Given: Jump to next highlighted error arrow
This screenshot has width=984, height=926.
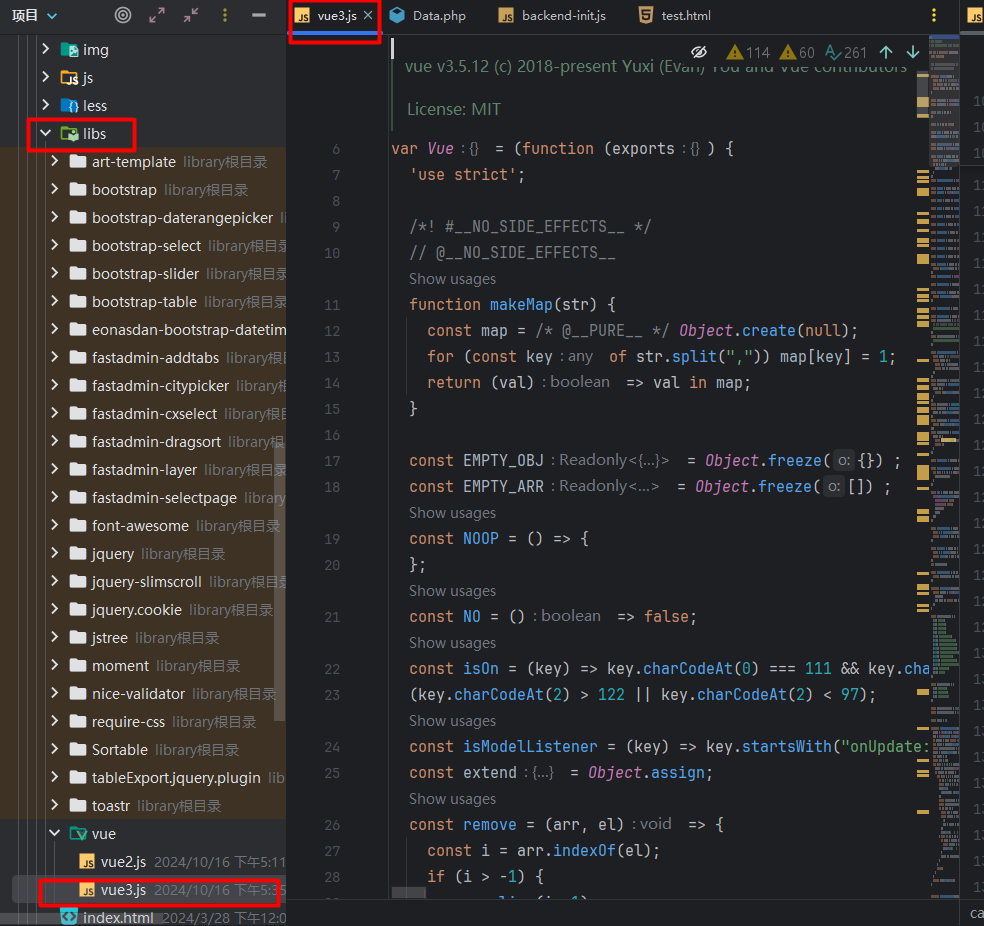Looking at the screenshot, I should tap(912, 52).
